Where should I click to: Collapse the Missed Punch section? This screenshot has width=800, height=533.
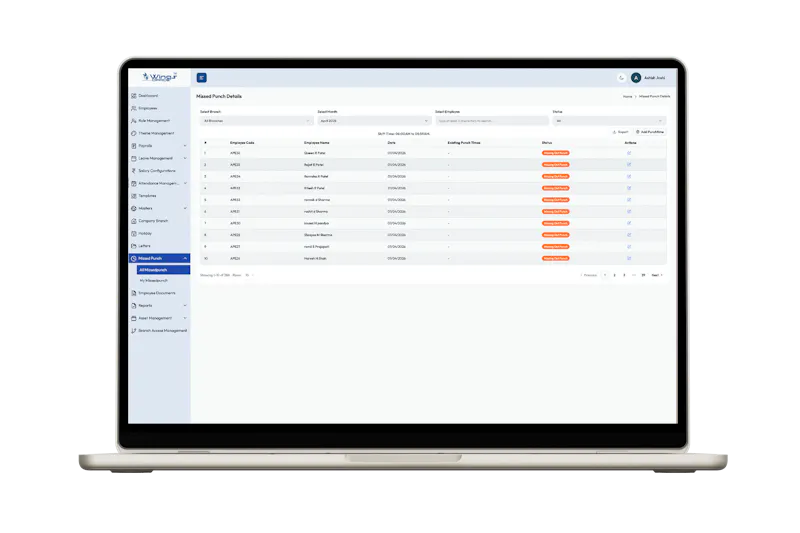(160, 258)
